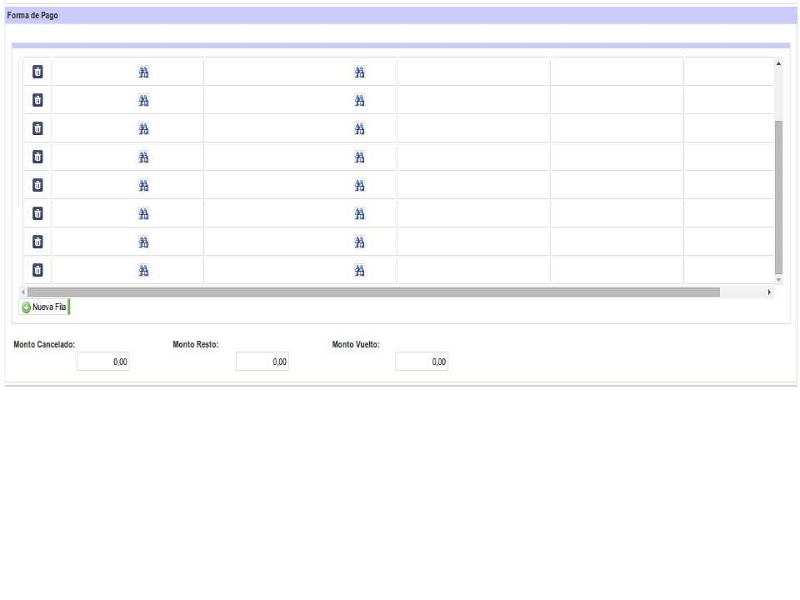Remove the last visible row using its trash icon

(38, 270)
